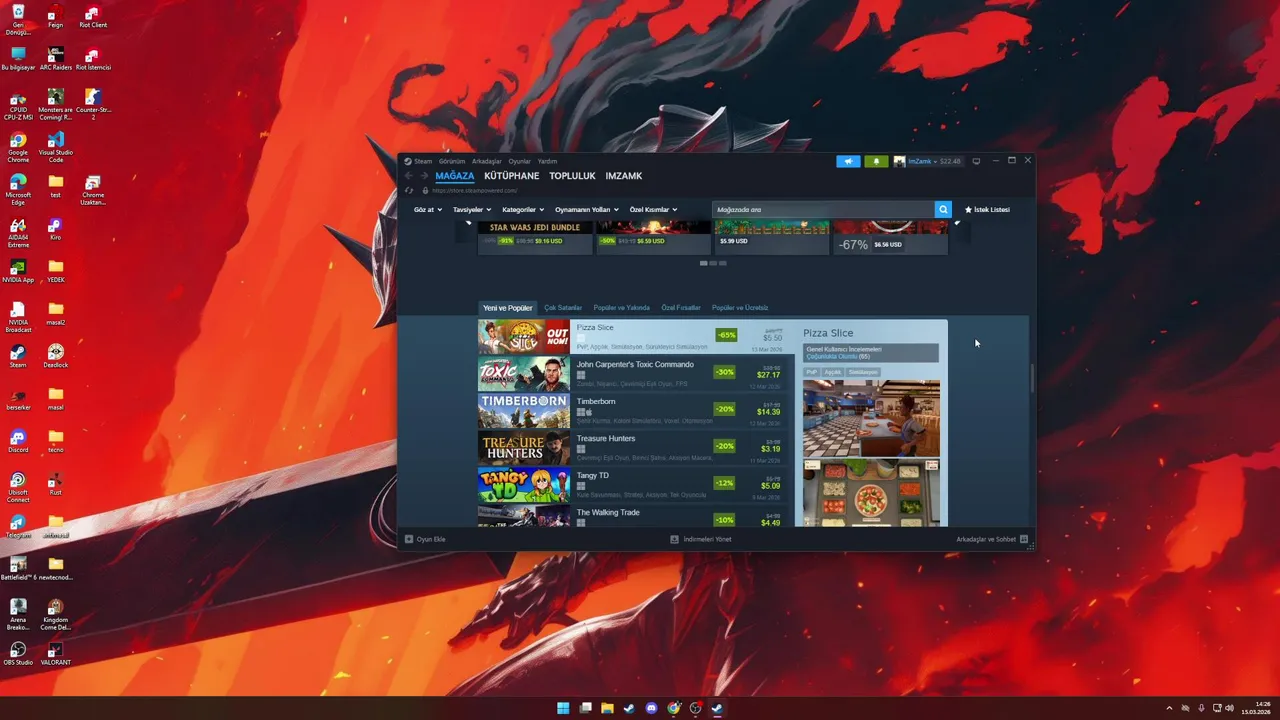This screenshot has width=1280, height=720.
Task: Select Telegram desktop icon
Action: coord(18,526)
